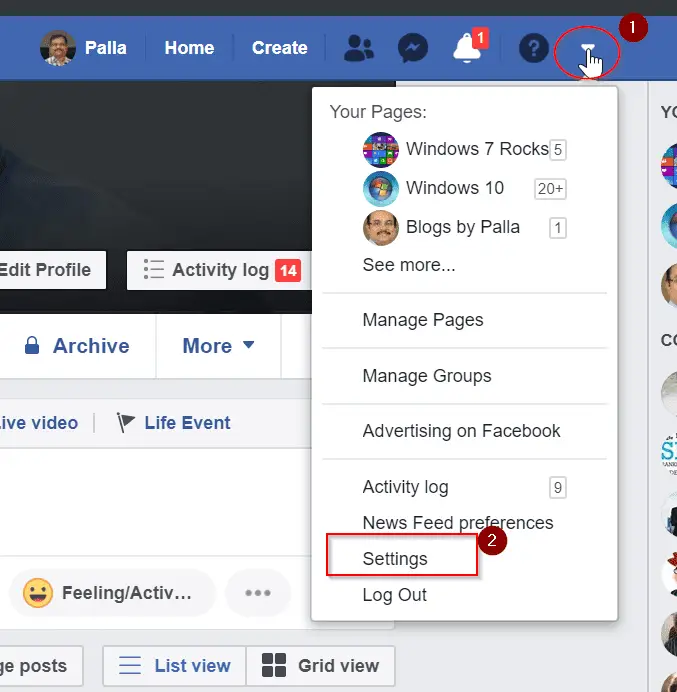This screenshot has height=692, width=677.
Task: Select Windows 7 Rocks page name
Action: [x=477, y=149]
